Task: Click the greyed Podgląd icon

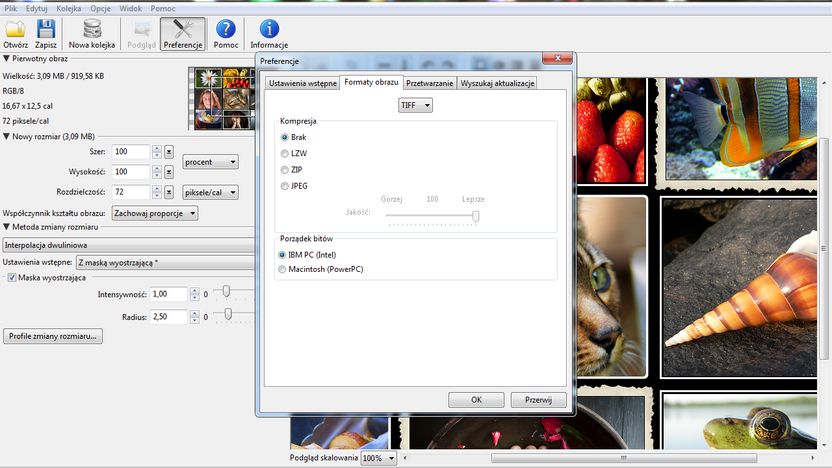Action: point(142,29)
